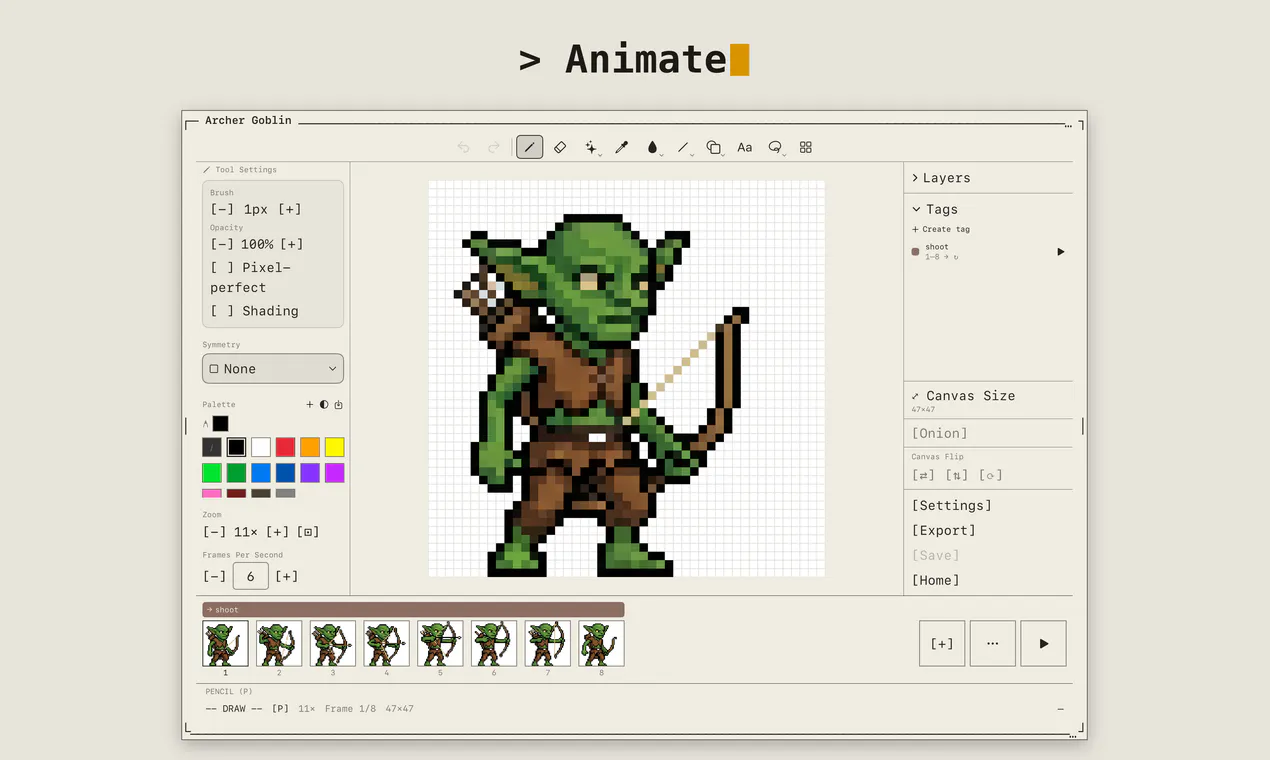Click the palette import icon
Image resolution: width=1270 pixels, height=760 pixels.
[x=338, y=405]
